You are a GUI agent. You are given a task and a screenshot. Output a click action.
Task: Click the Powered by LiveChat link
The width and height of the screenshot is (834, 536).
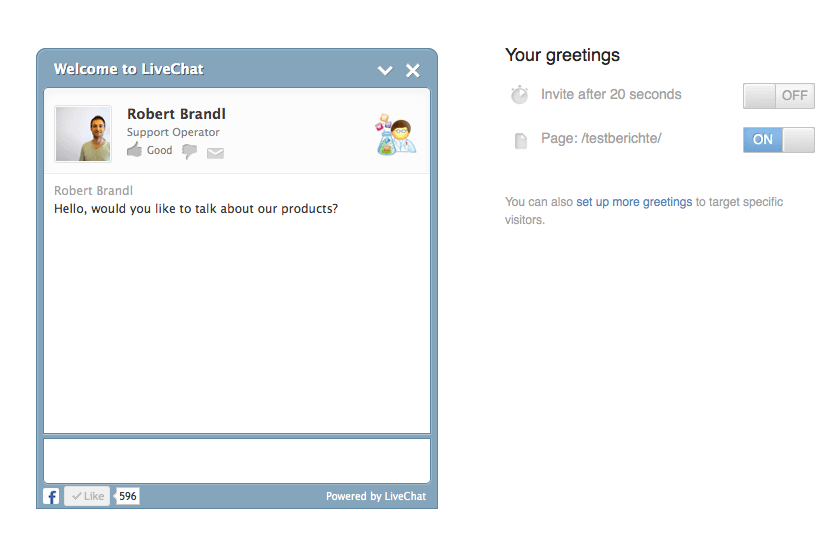(x=376, y=496)
